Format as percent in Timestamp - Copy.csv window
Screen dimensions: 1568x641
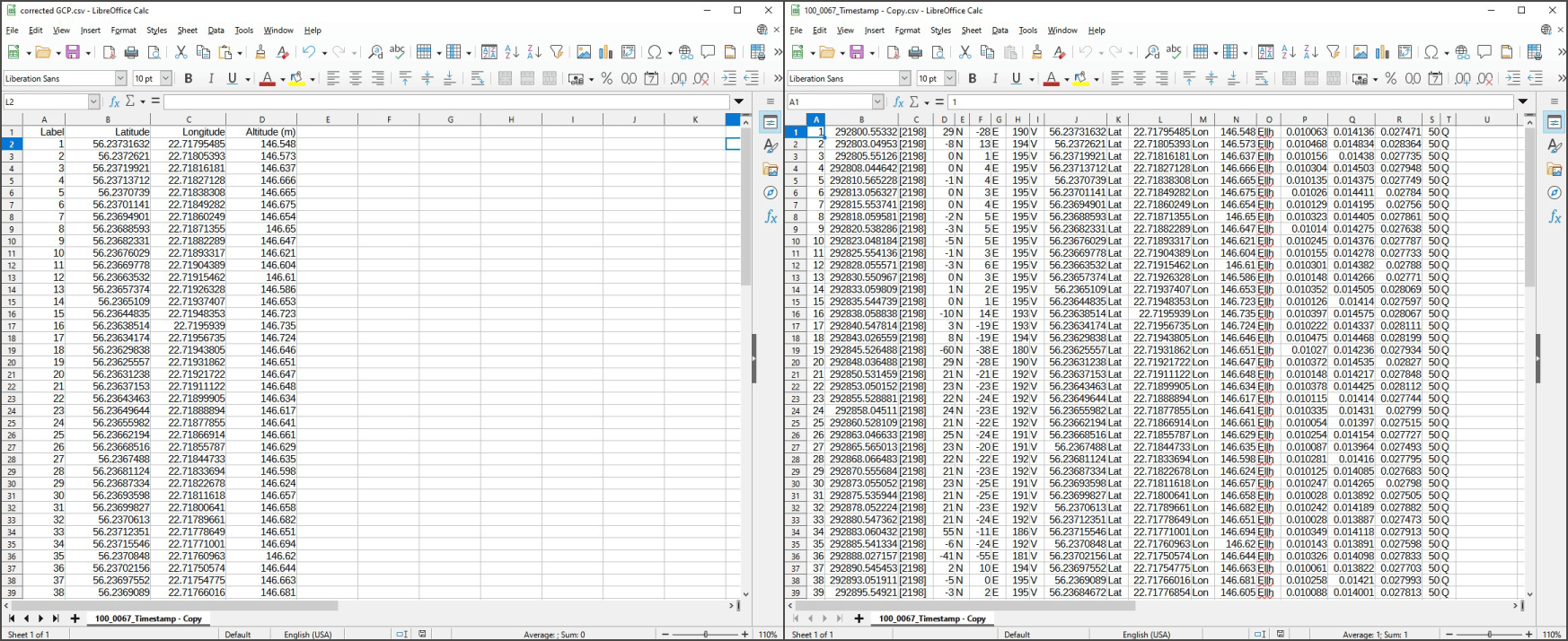[1390, 78]
